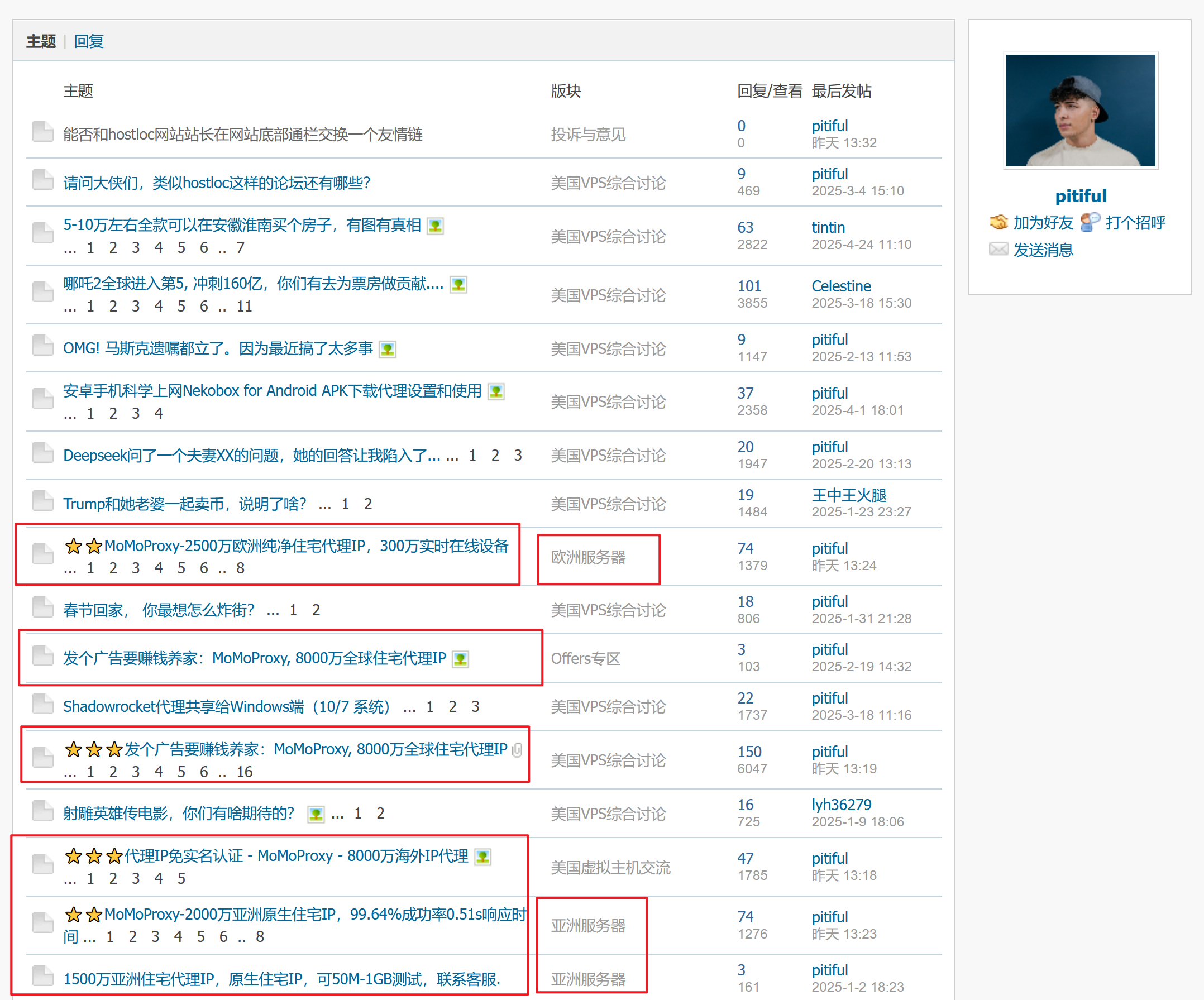Click image attachment icon on 5-10万左右全款 thread
Screen dimensions: 1204x1000
(435, 226)
